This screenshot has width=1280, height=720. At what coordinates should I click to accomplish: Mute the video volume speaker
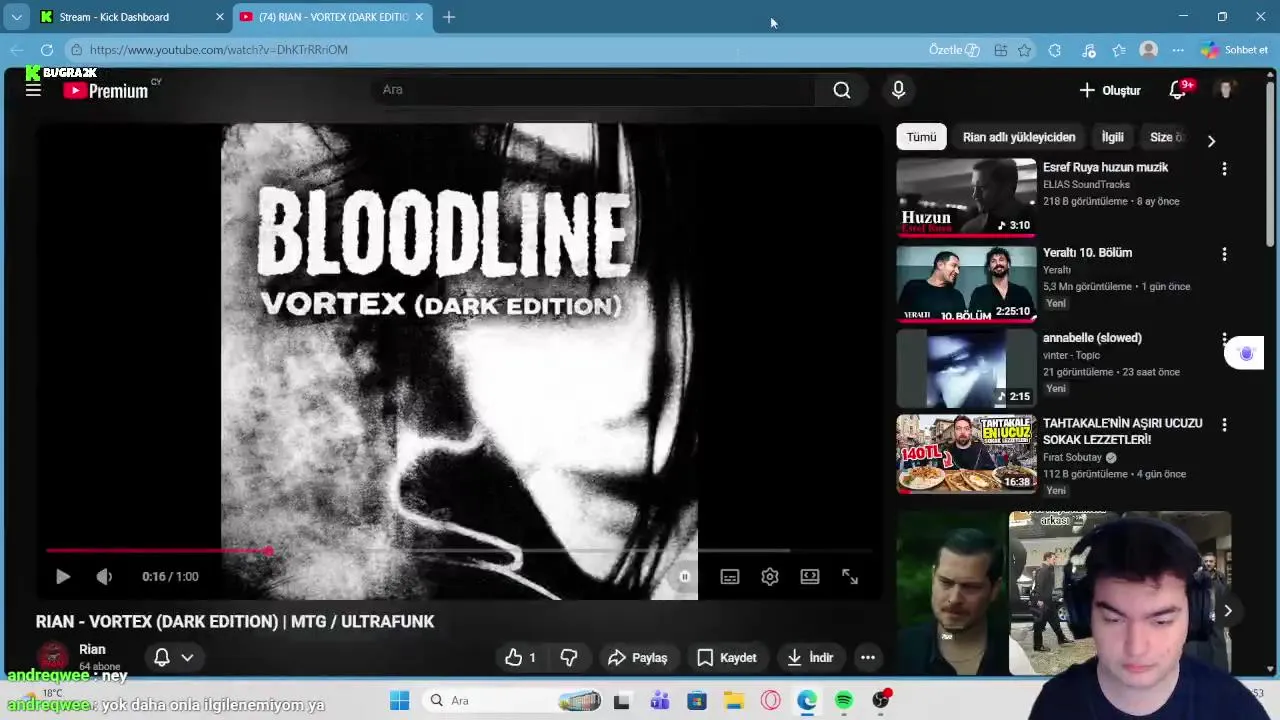point(104,577)
